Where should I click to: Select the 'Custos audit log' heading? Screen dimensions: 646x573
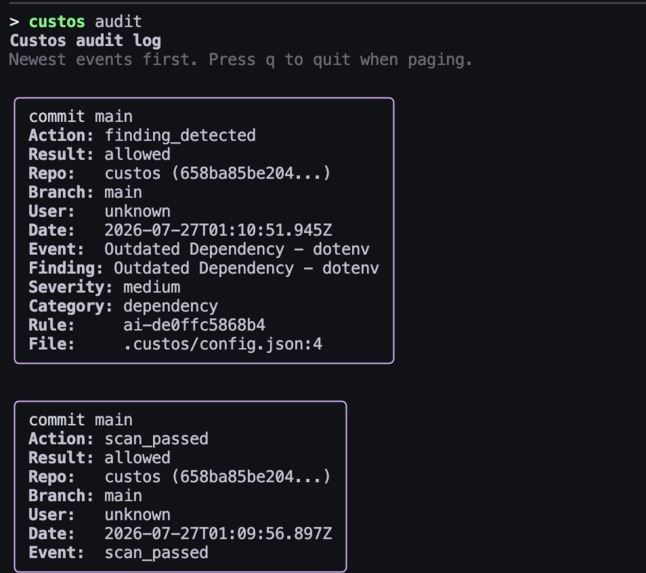tap(85, 41)
